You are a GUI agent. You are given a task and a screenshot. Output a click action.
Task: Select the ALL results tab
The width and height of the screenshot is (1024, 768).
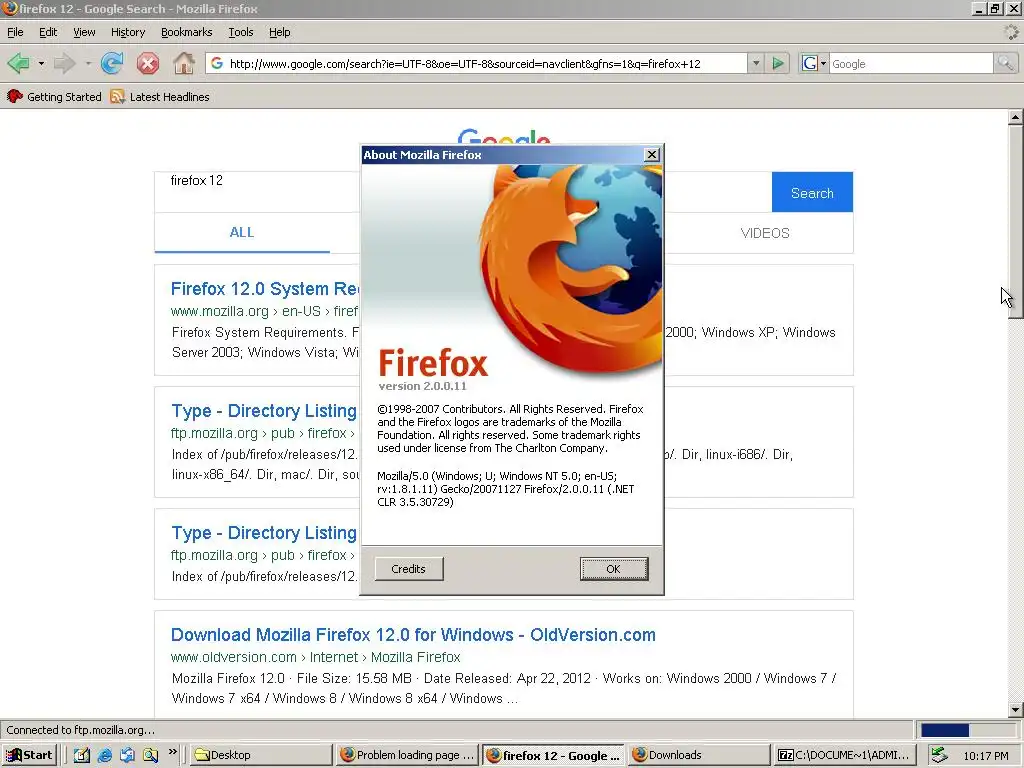(x=242, y=232)
